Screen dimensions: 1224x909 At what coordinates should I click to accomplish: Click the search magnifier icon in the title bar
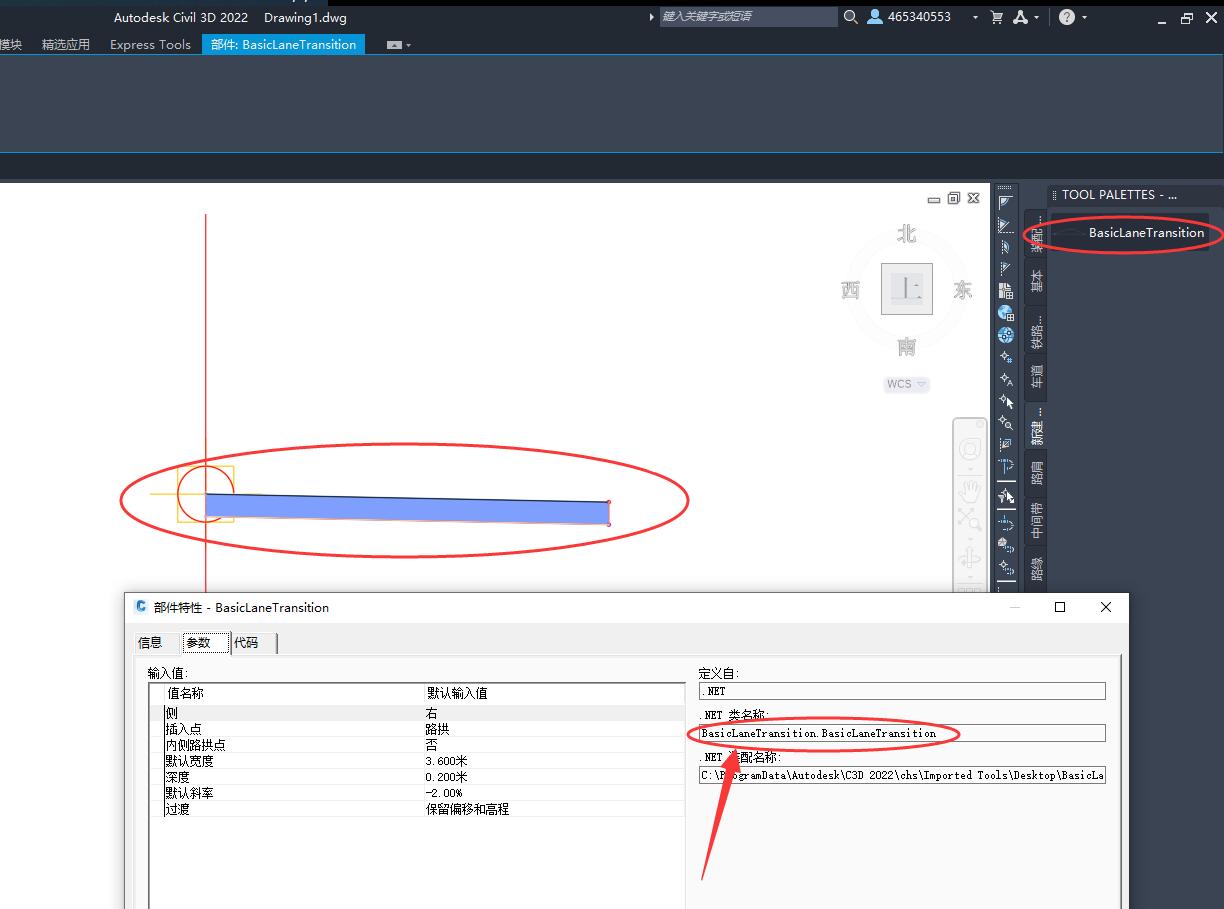(x=850, y=17)
